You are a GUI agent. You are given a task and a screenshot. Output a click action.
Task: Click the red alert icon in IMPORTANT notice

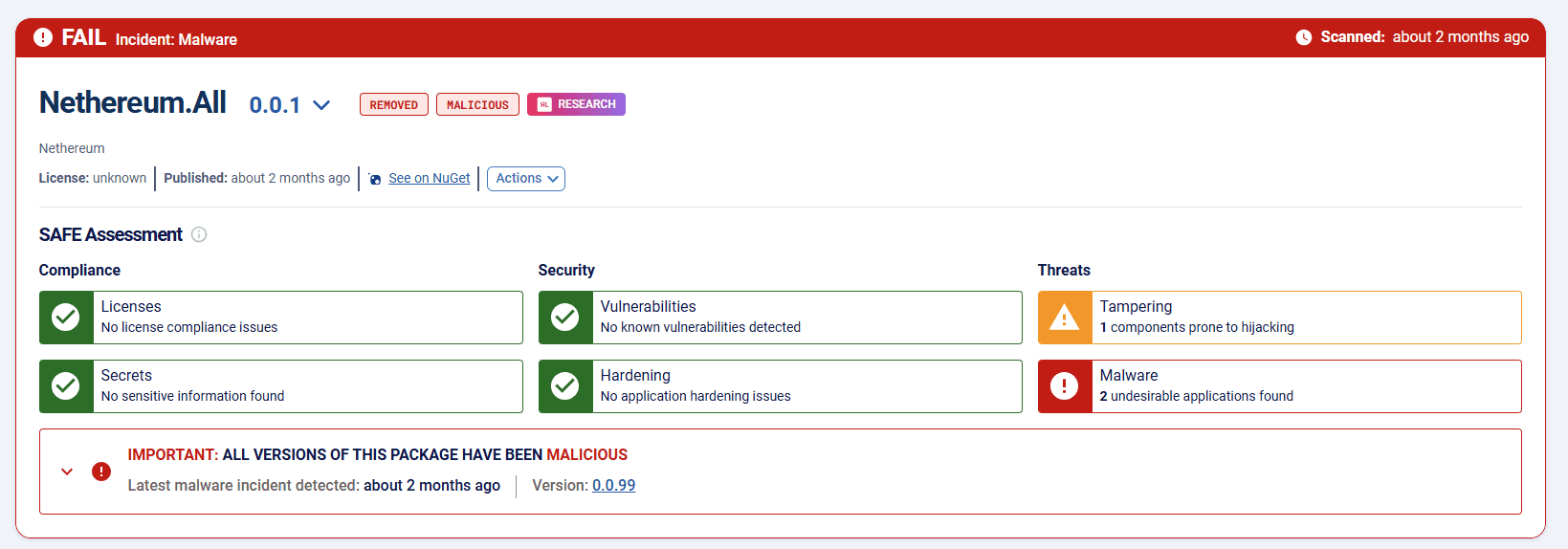(x=101, y=472)
